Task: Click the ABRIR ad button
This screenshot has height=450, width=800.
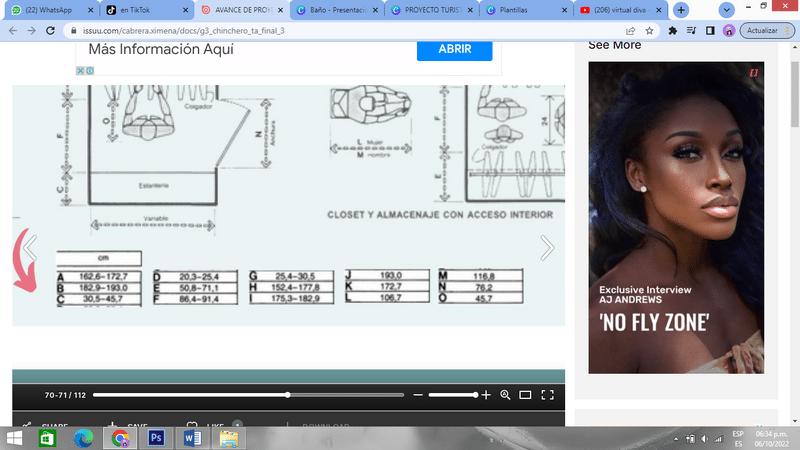Action: 455,49
